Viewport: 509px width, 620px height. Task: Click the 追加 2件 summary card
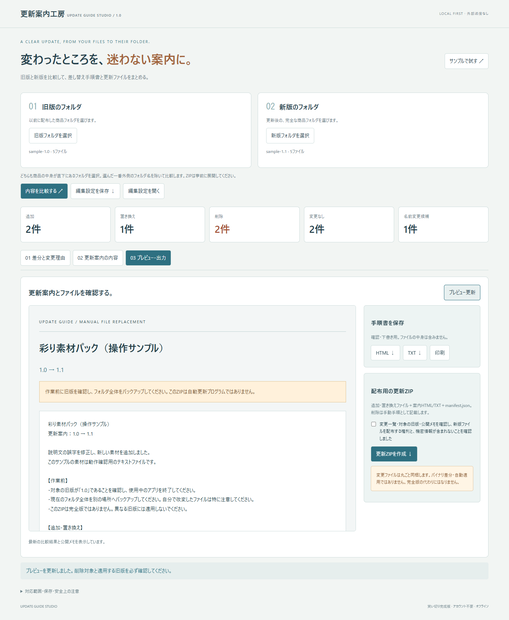[65, 224]
